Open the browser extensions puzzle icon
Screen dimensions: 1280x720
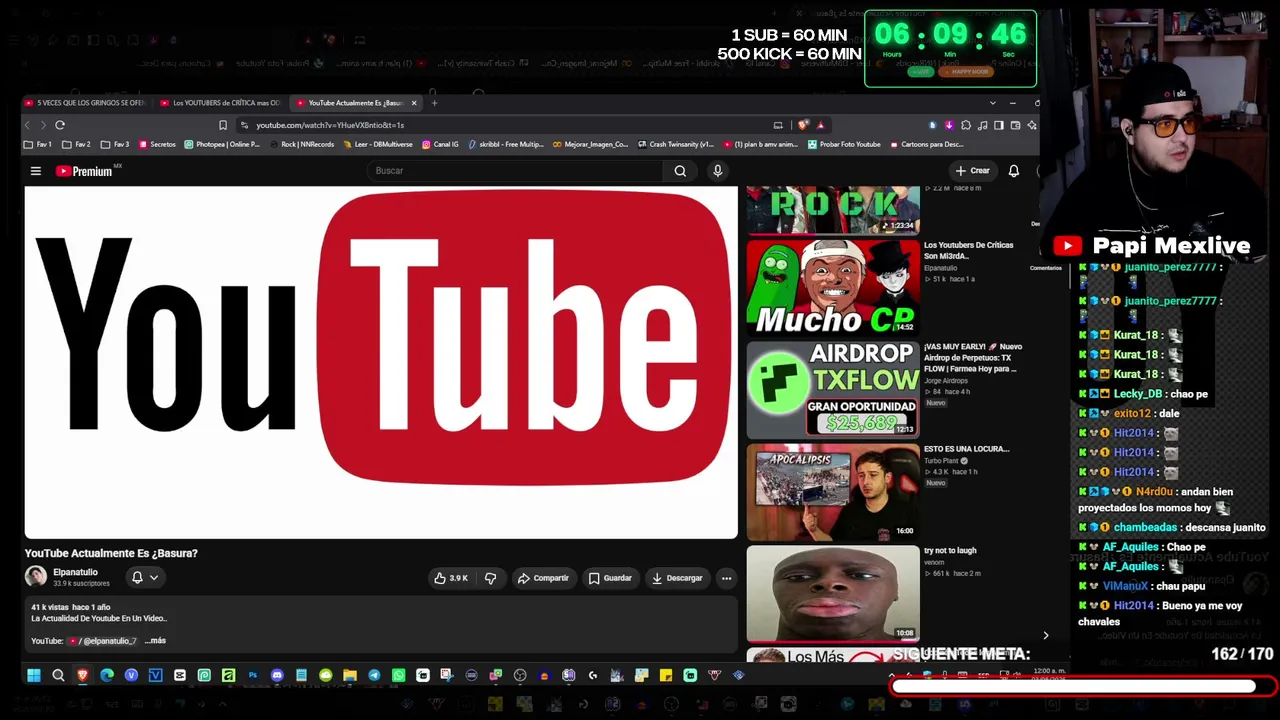pyautogui.click(x=965, y=125)
